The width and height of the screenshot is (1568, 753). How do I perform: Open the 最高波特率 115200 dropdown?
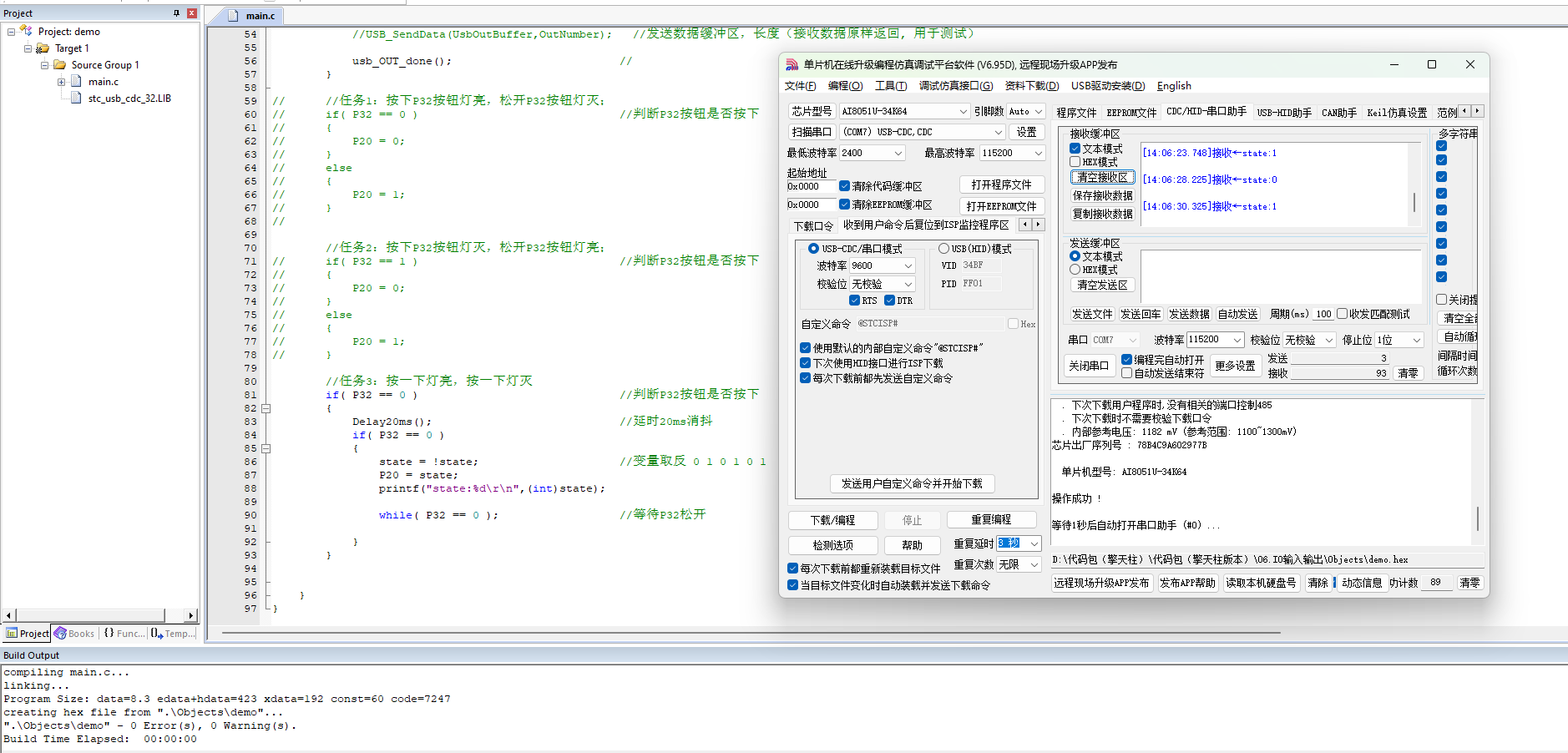[x=1038, y=153]
